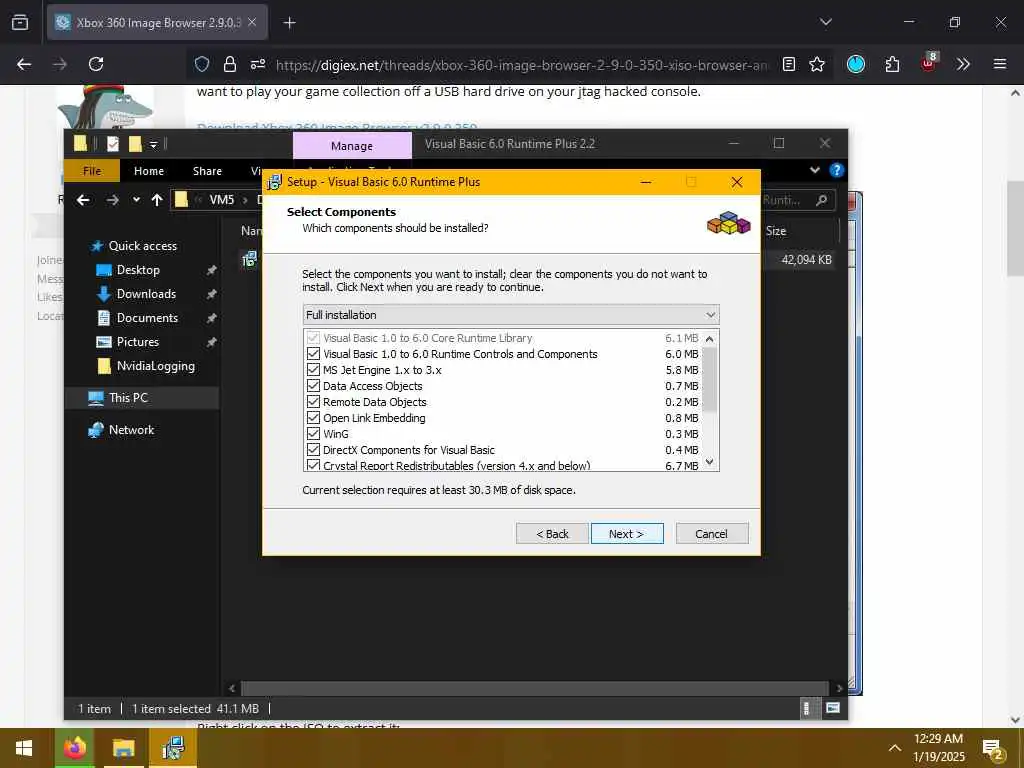
Task: Bookmark page with star icon
Action: click(817, 64)
